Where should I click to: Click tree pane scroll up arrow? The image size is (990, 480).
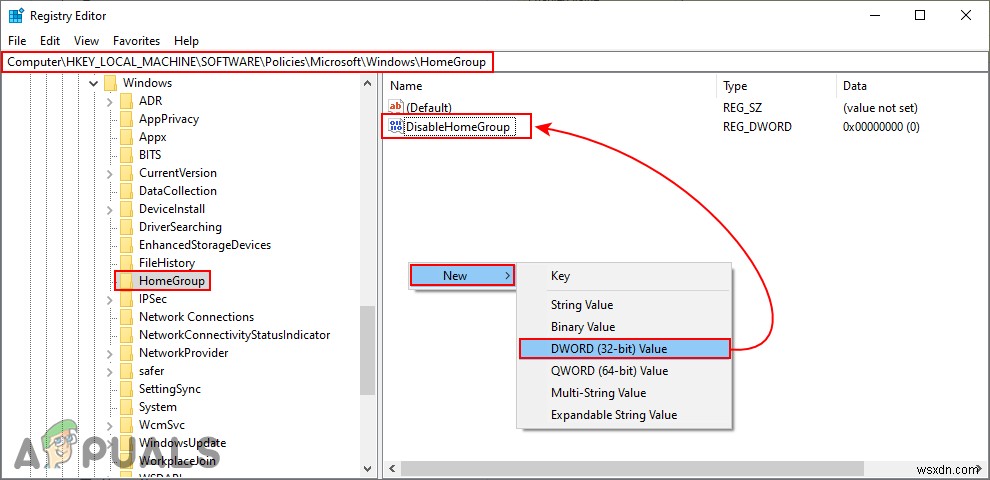pyautogui.click(x=367, y=83)
